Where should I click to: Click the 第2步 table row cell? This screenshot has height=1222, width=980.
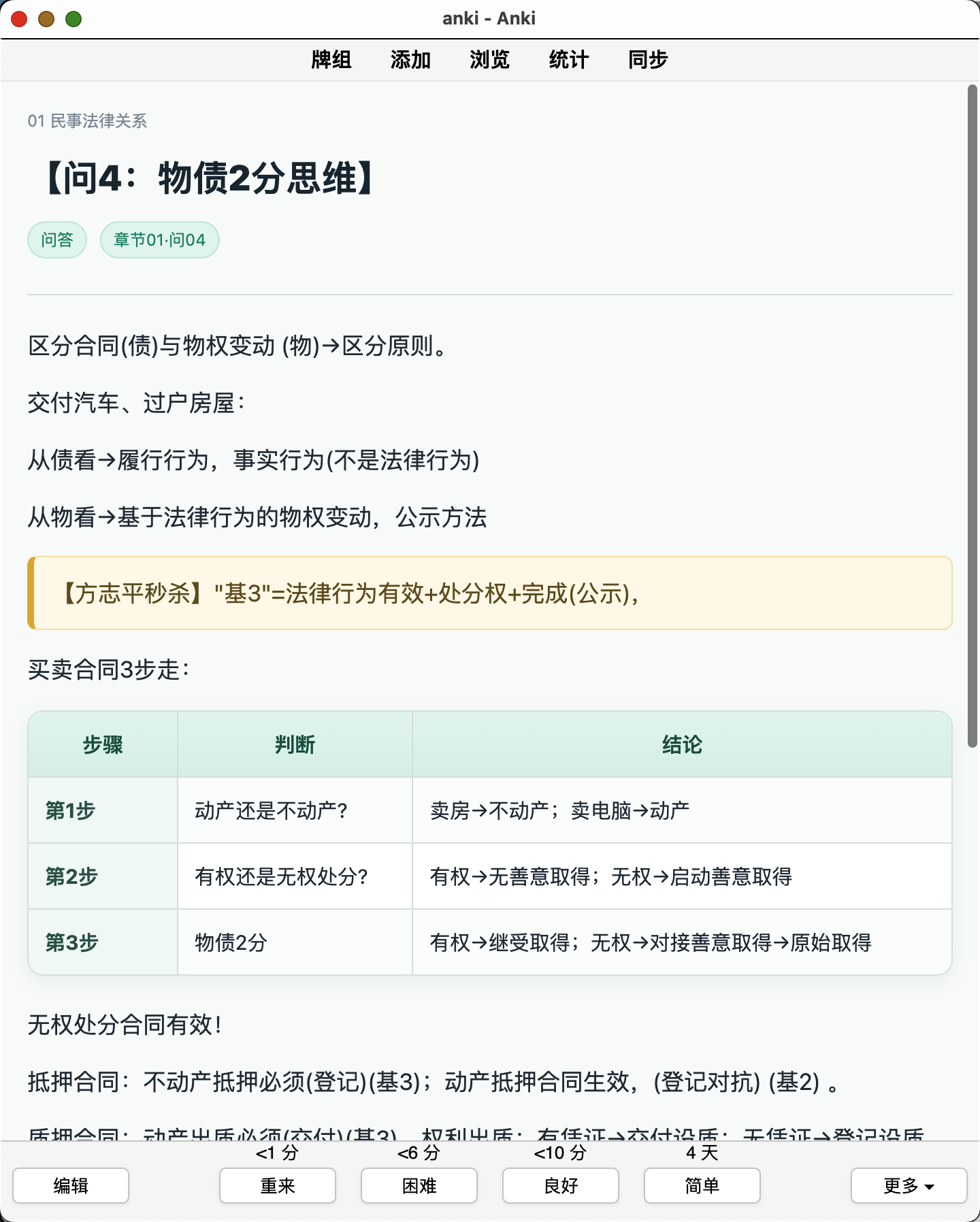103,876
